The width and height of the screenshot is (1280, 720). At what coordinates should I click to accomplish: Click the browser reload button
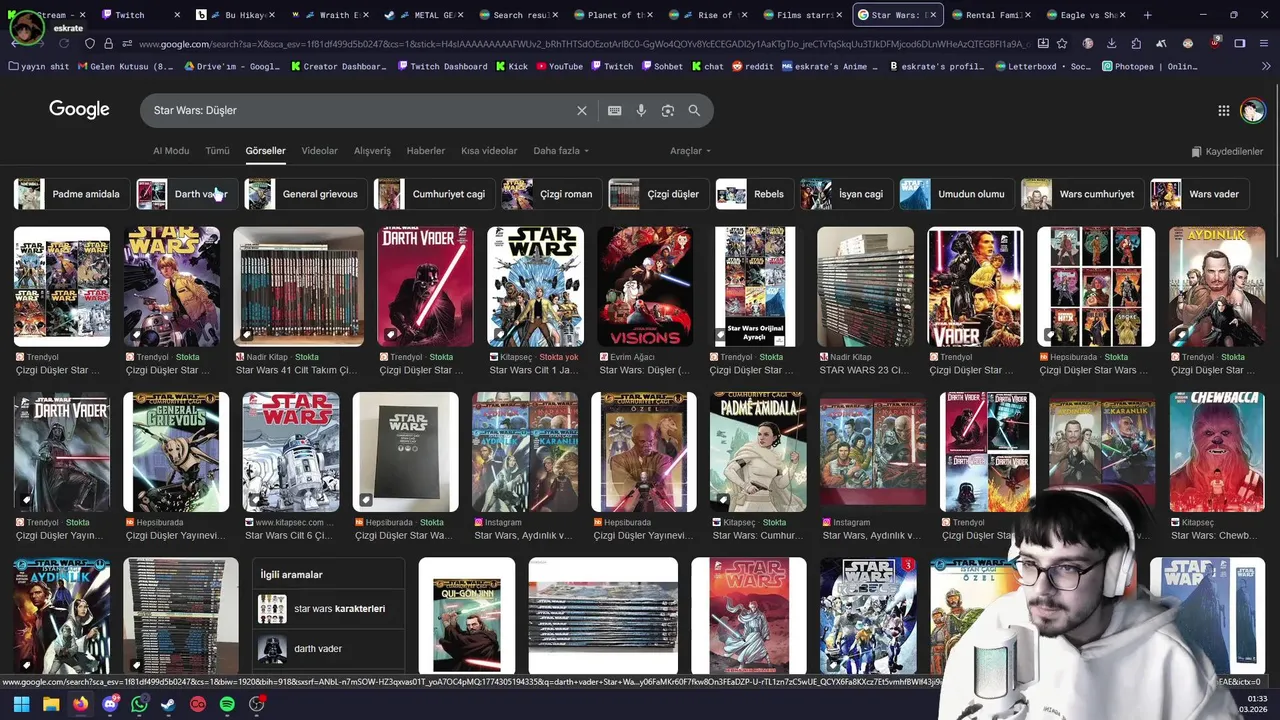[64, 44]
